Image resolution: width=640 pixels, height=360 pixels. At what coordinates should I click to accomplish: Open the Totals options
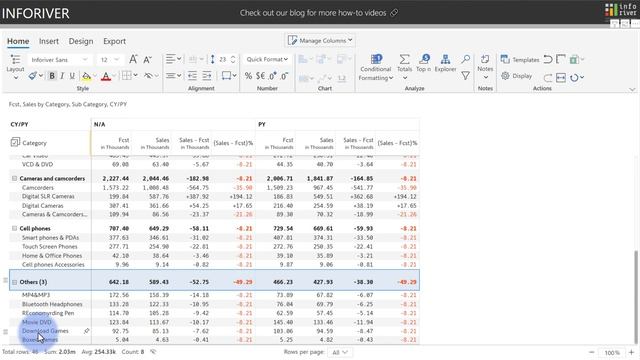point(404,66)
